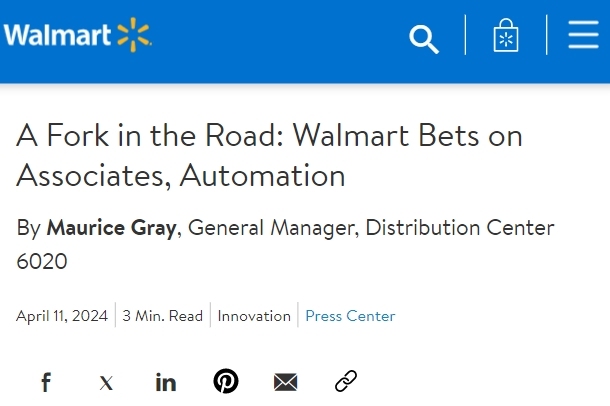
Task: Click the 3 Min. Read label
Action: tap(162, 316)
